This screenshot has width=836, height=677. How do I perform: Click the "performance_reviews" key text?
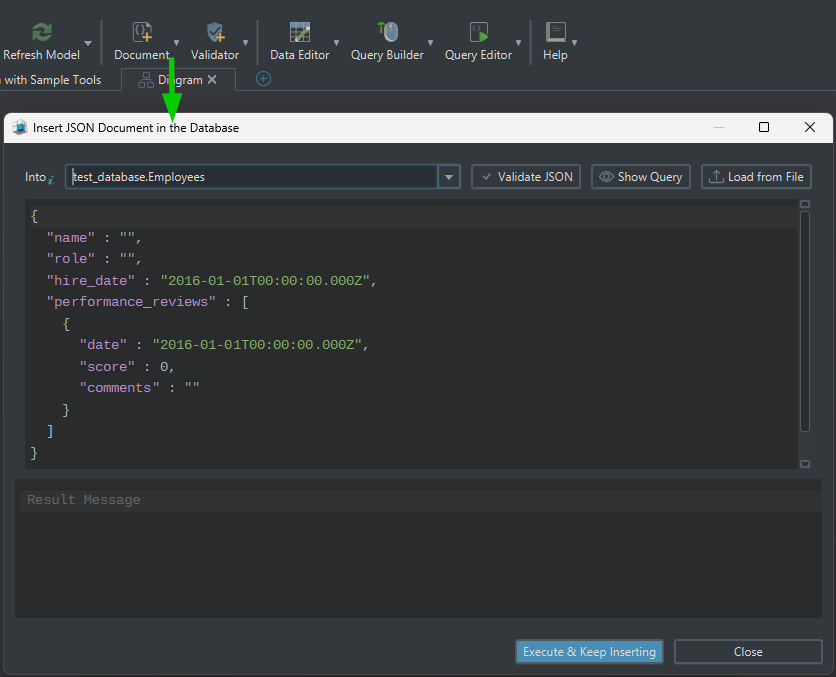click(131, 302)
